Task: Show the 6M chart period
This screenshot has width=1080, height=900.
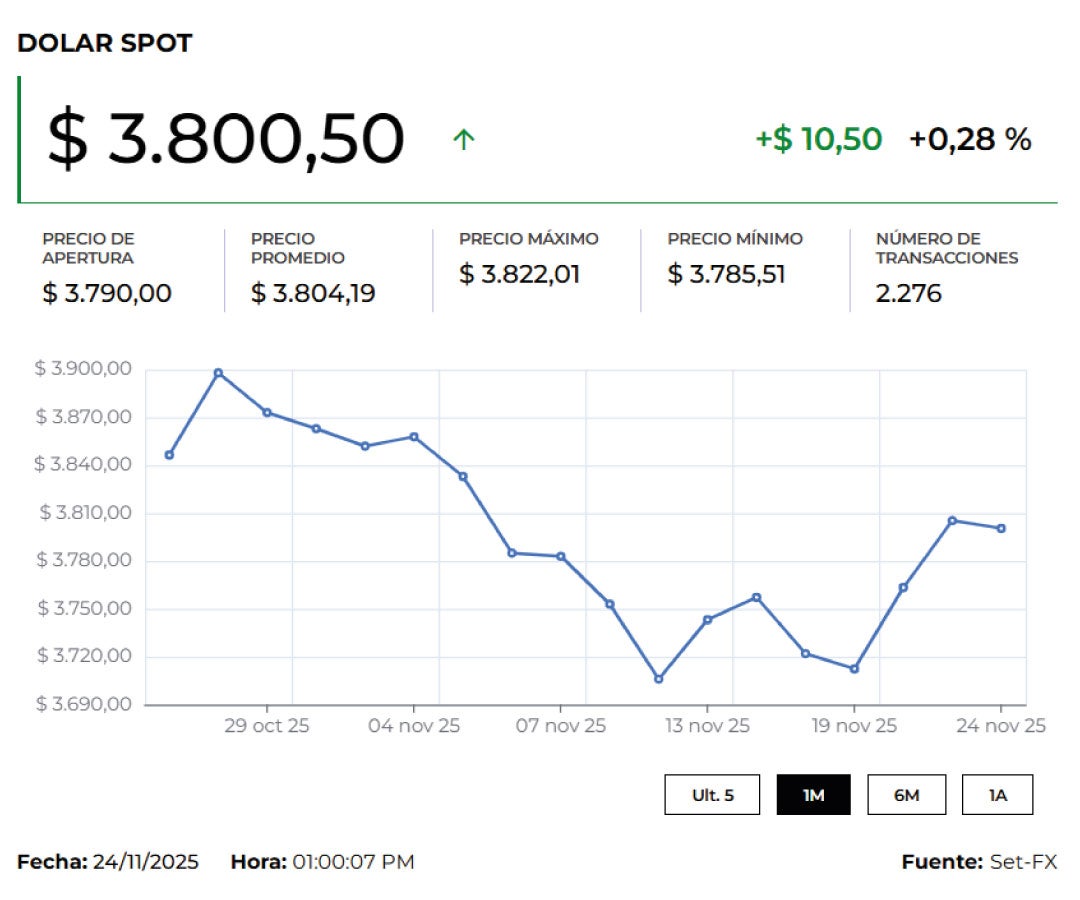Action: 906,795
